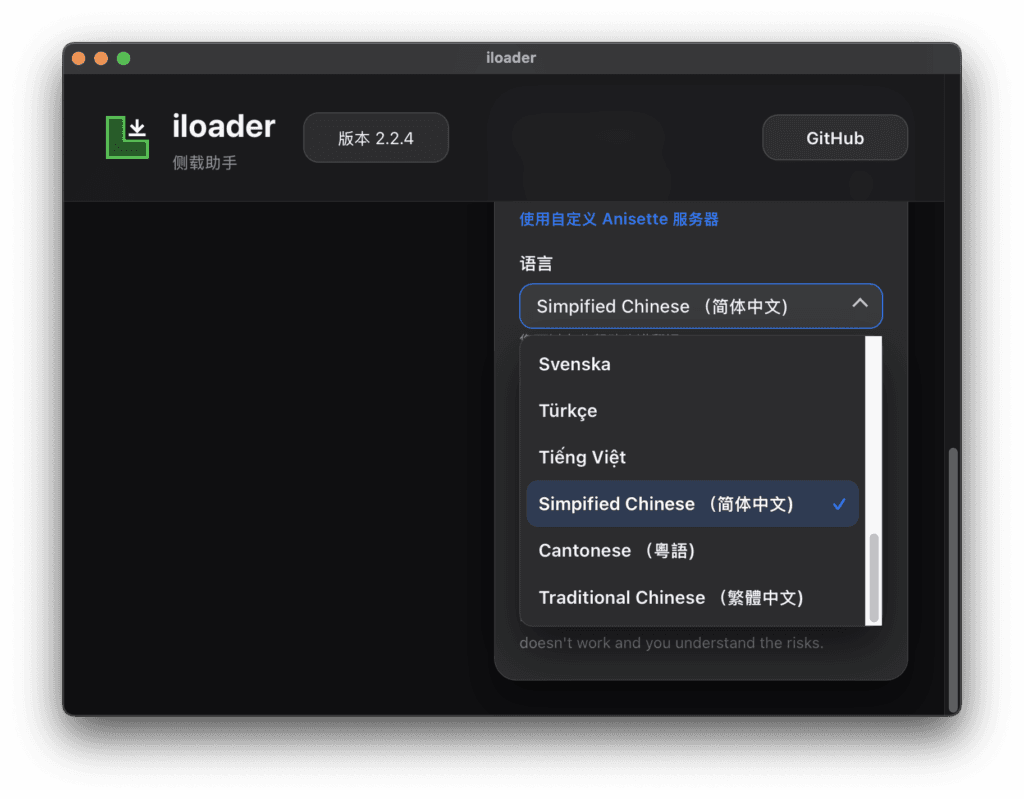Click the window title bar labeled iloader
Image resolution: width=1024 pixels, height=799 pixels.
[x=511, y=58]
